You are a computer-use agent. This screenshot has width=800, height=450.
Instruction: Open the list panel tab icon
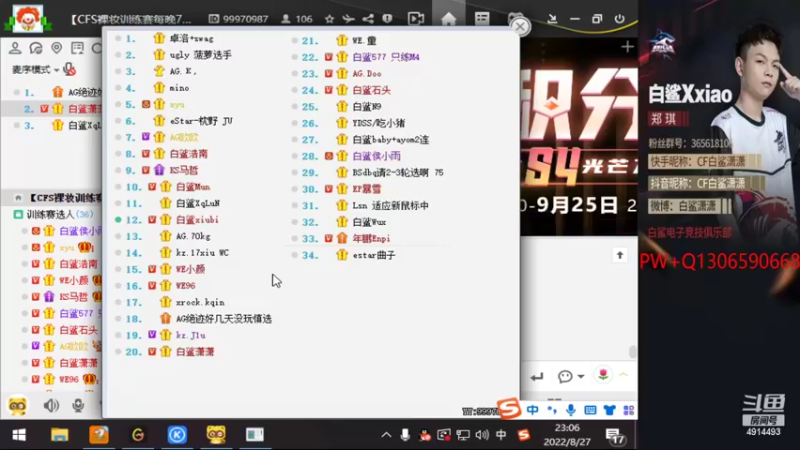482,19
